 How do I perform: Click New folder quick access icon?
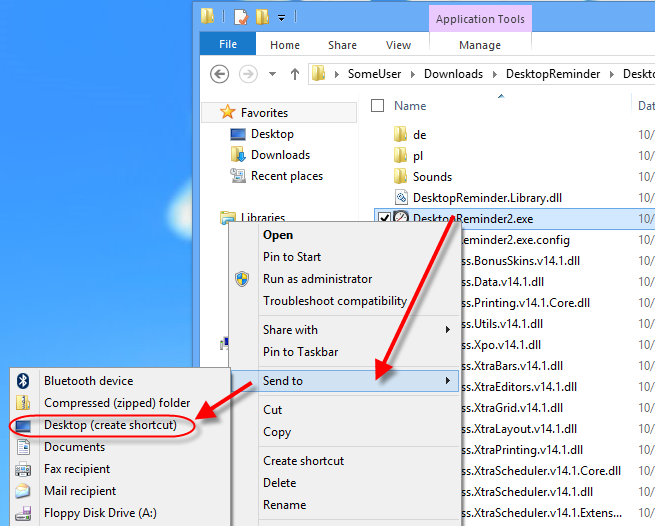262,17
